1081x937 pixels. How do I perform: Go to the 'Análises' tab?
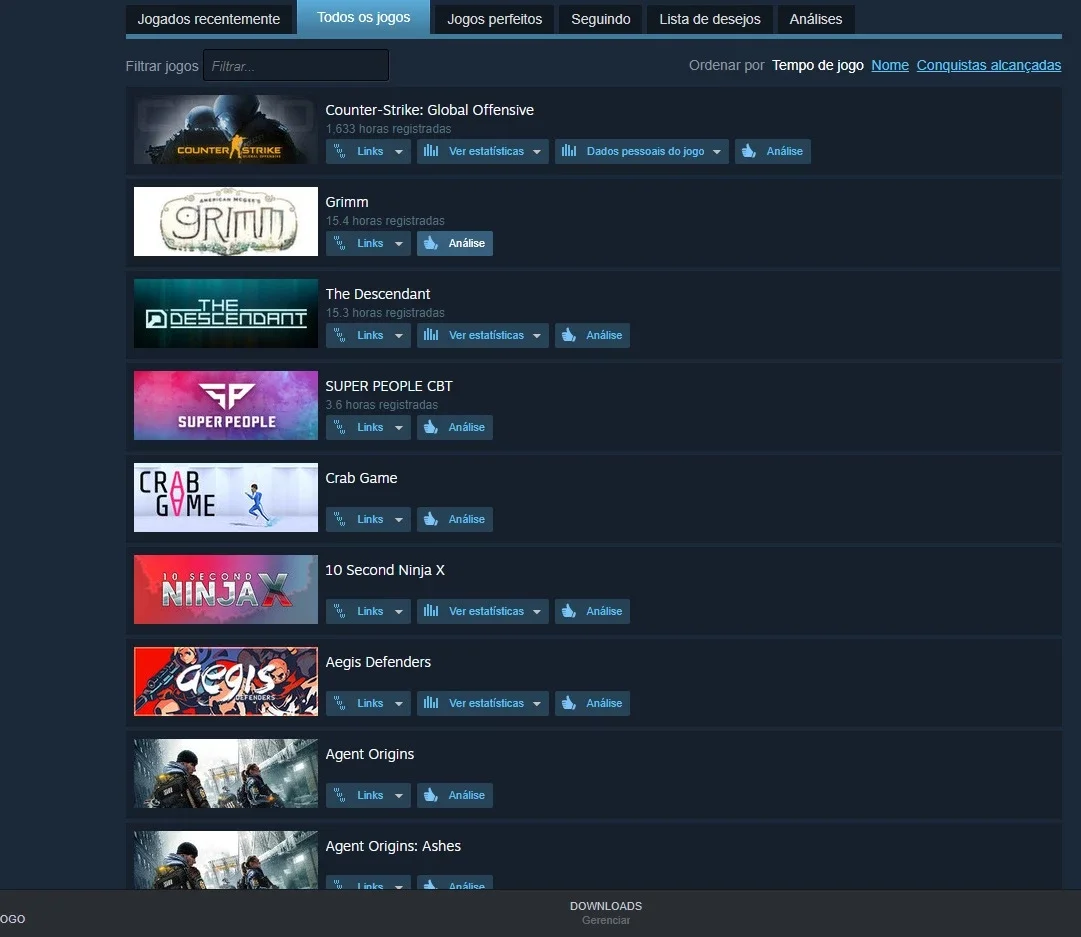[x=816, y=19]
